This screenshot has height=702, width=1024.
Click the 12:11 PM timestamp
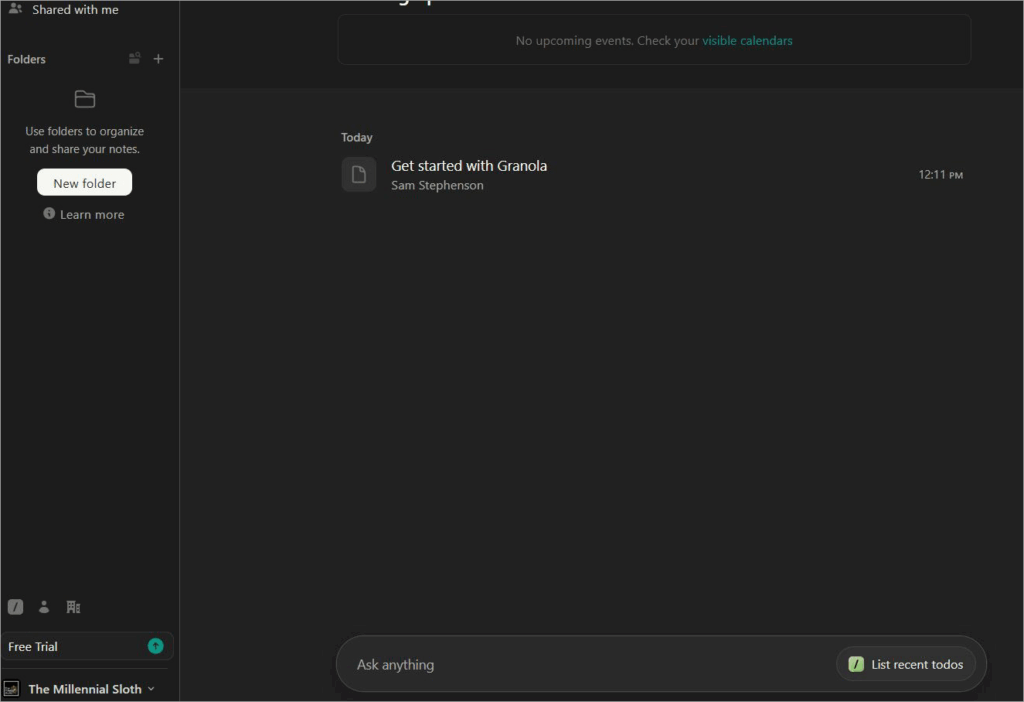point(940,175)
